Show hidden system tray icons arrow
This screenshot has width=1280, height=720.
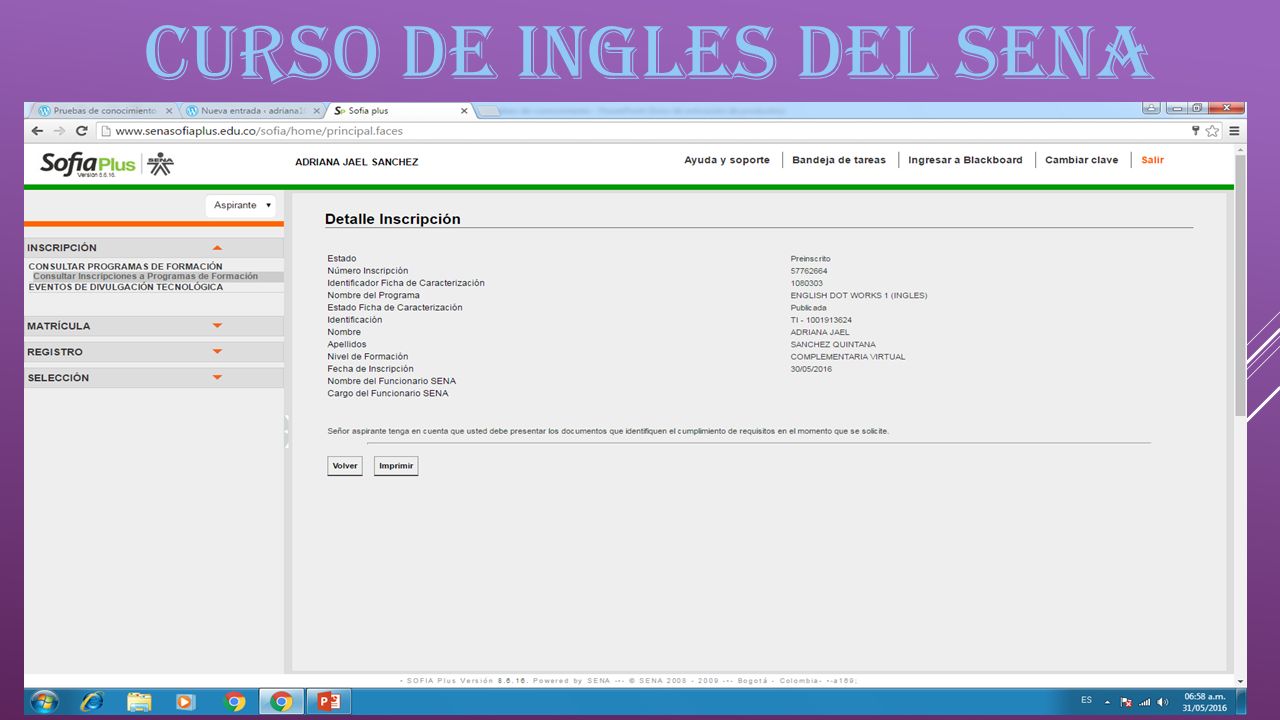coord(1107,702)
